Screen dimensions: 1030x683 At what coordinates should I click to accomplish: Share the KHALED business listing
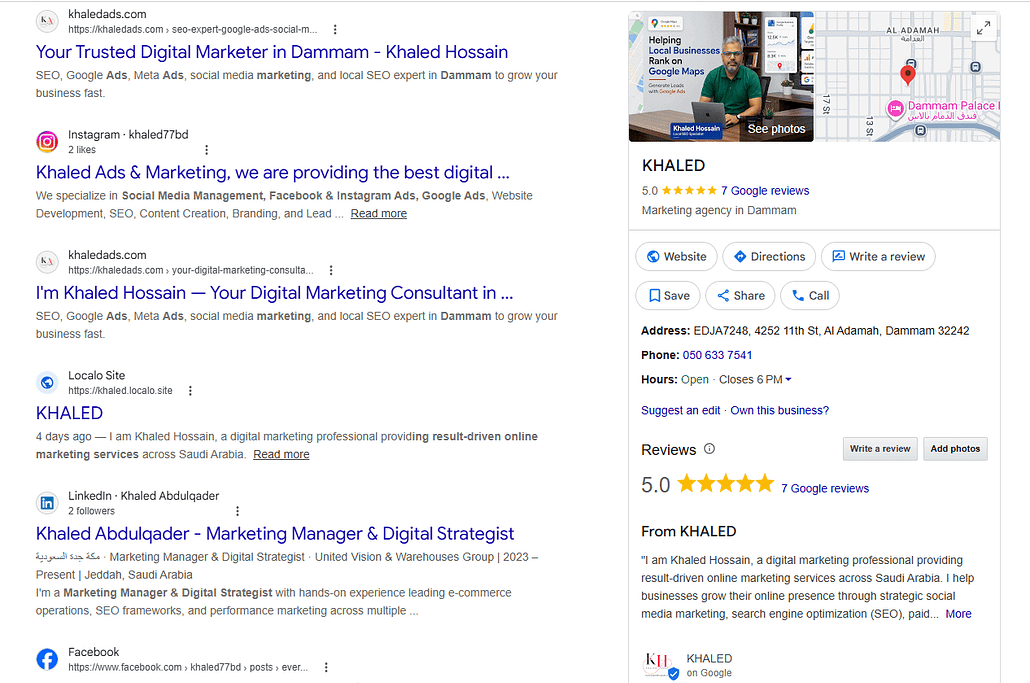point(740,296)
